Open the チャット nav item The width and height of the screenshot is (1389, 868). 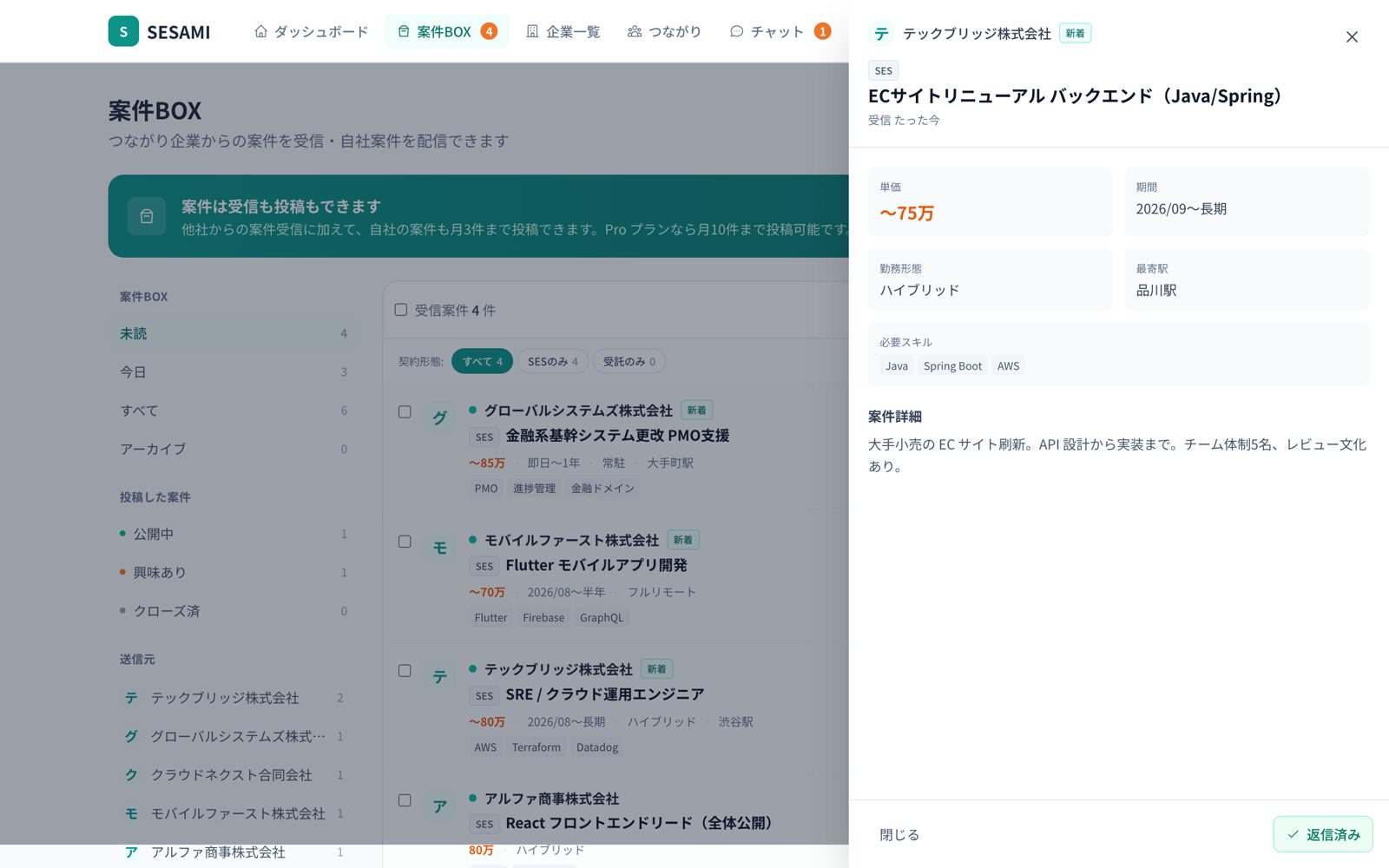tap(780, 31)
